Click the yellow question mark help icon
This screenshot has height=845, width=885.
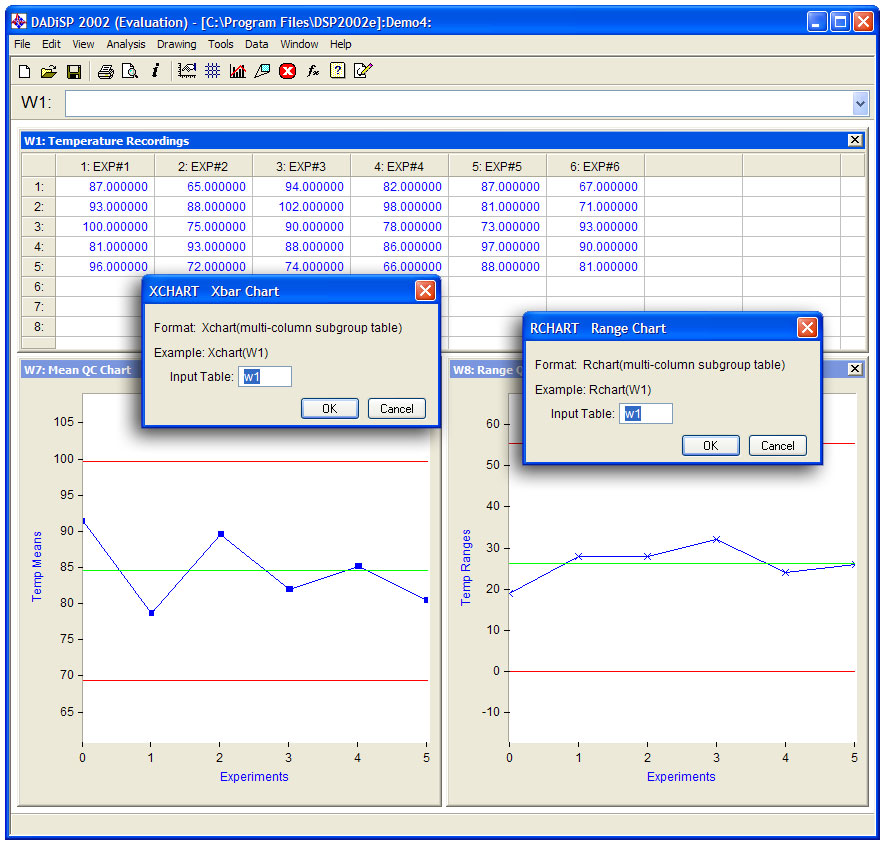pyautogui.click(x=338, y=71)
